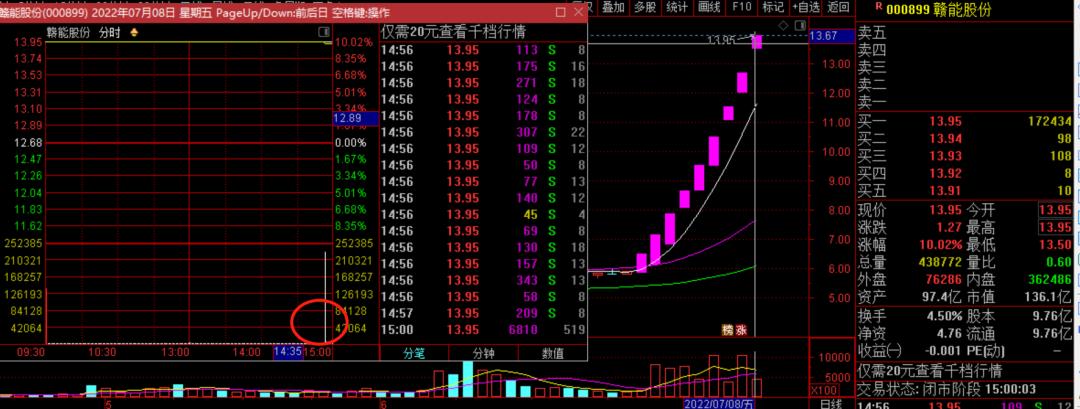
Task: Open the 数值 tab
Action: click(x=552, y=353)
